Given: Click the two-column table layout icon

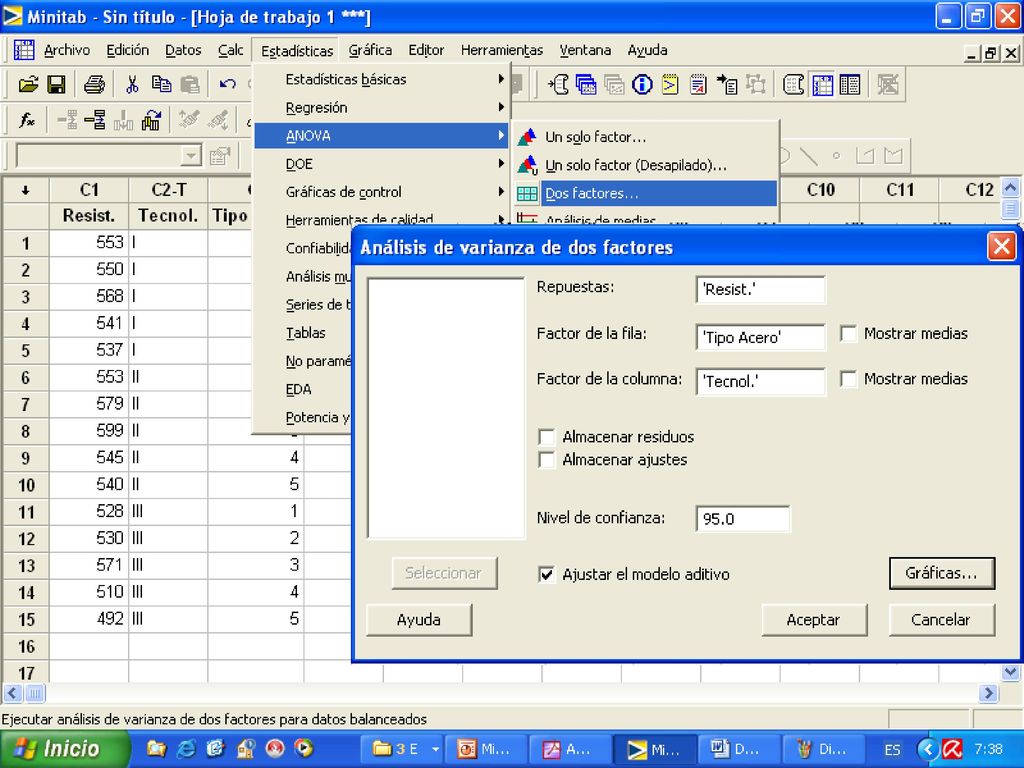Looking at the screenshot, I should [x=850, y=85].
